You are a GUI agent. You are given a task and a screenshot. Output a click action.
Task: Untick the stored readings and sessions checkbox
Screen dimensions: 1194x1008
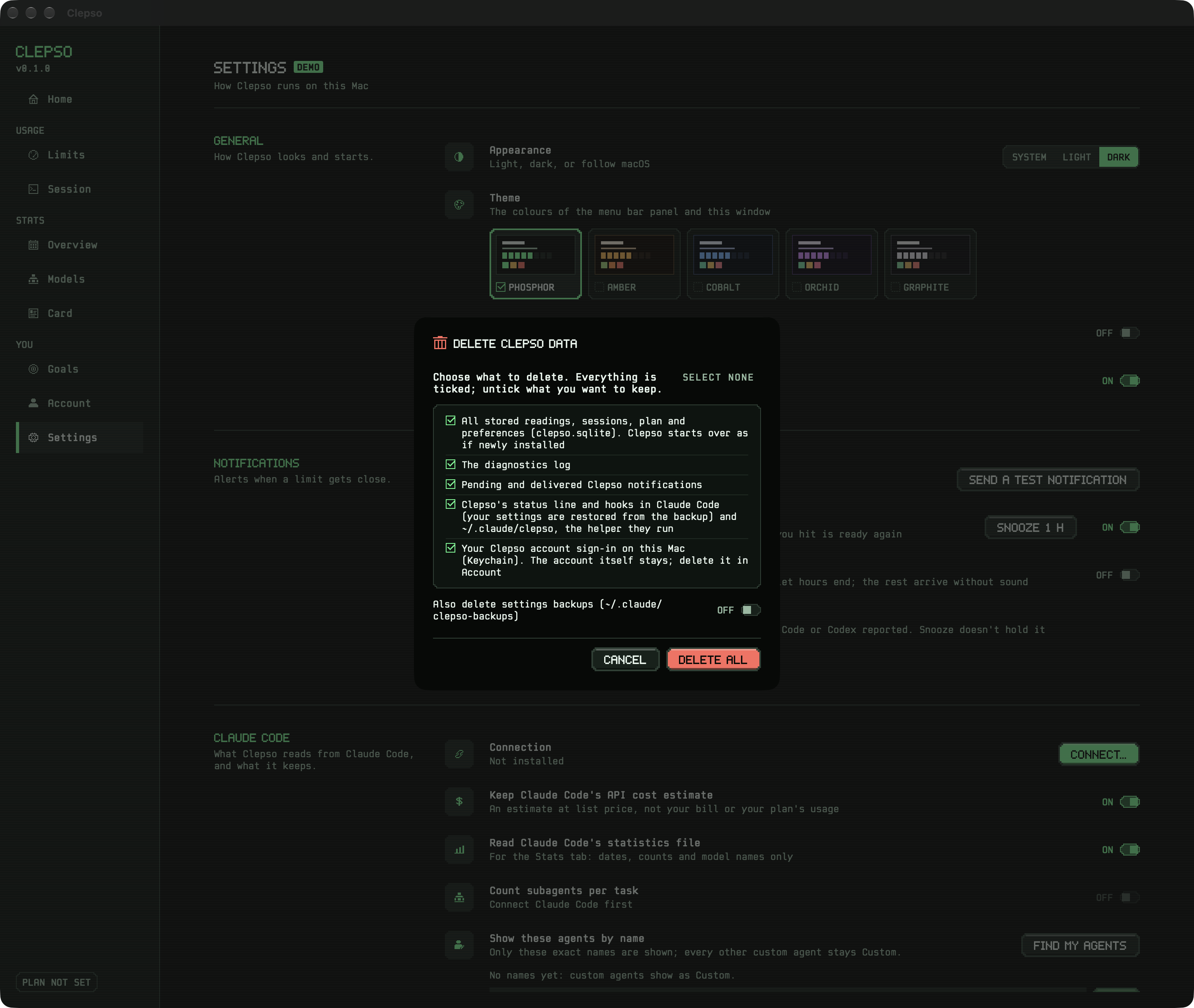tap(451, 420)
